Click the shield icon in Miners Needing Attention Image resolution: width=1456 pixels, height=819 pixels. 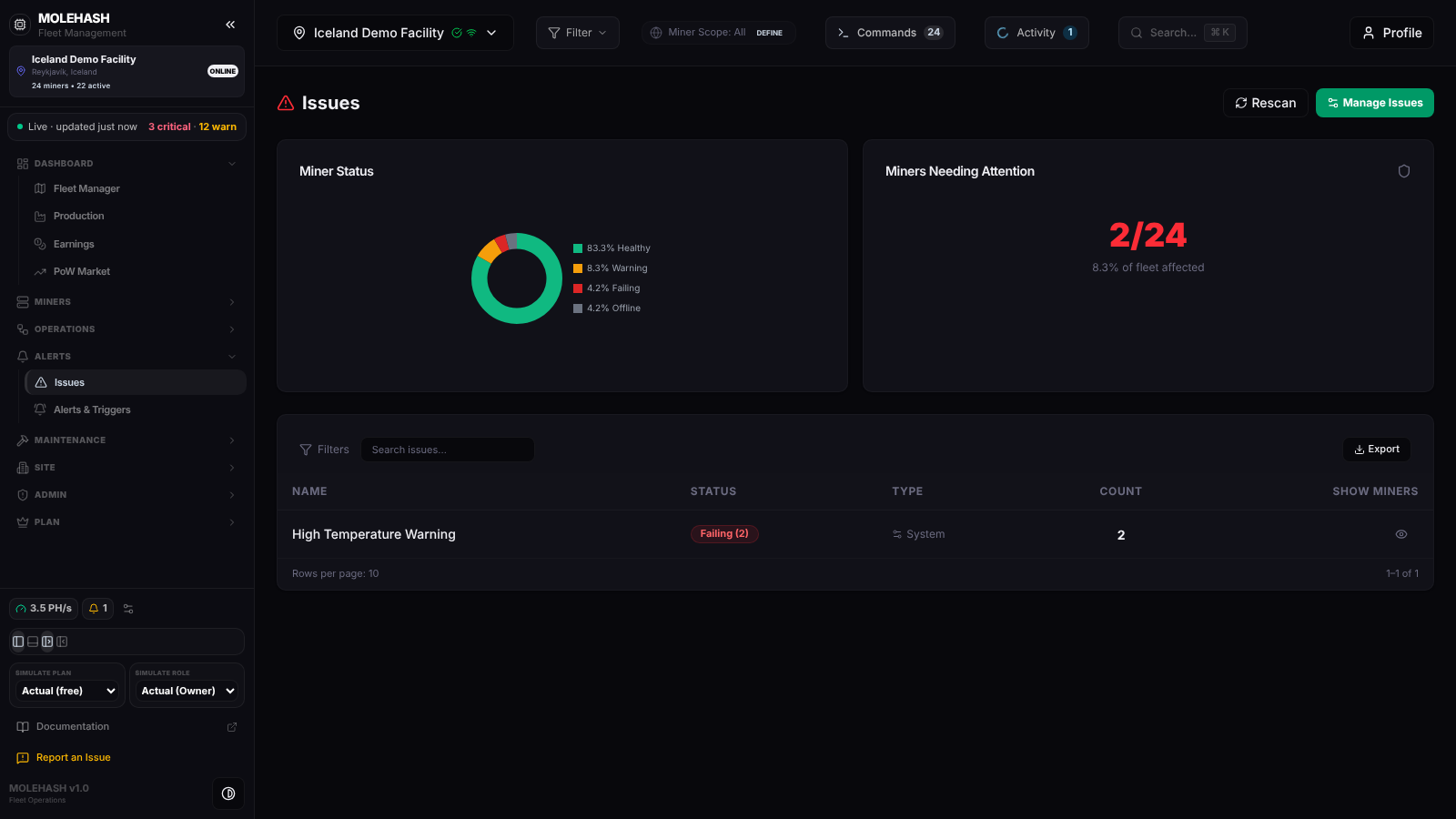pyautogui.click(x=1404, y=171)
